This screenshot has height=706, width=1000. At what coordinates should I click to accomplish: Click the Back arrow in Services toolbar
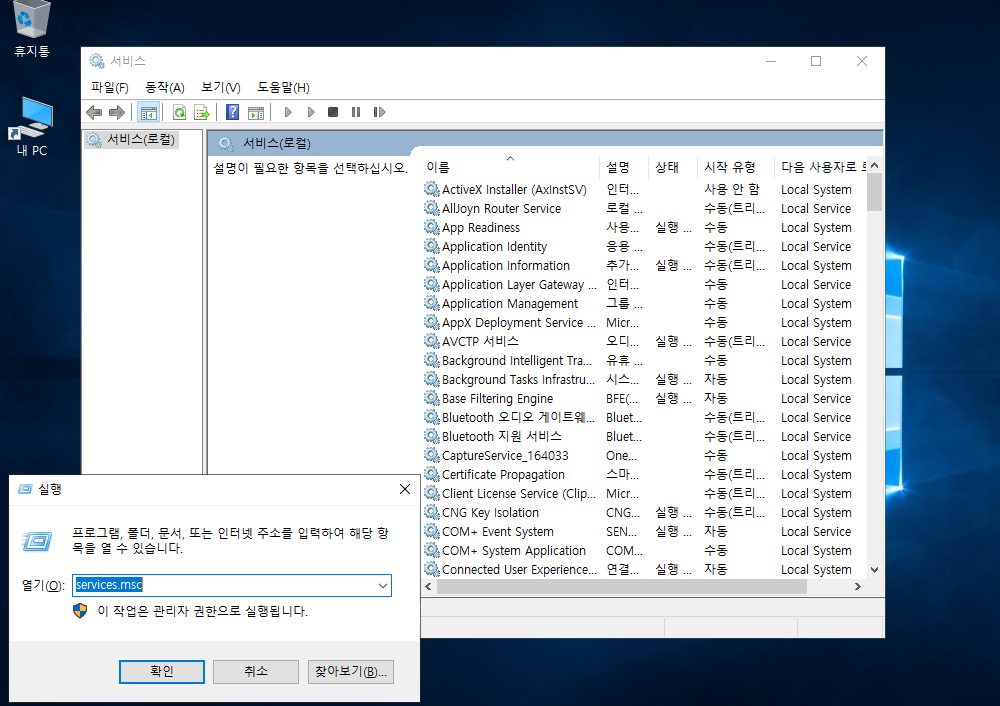94,113
